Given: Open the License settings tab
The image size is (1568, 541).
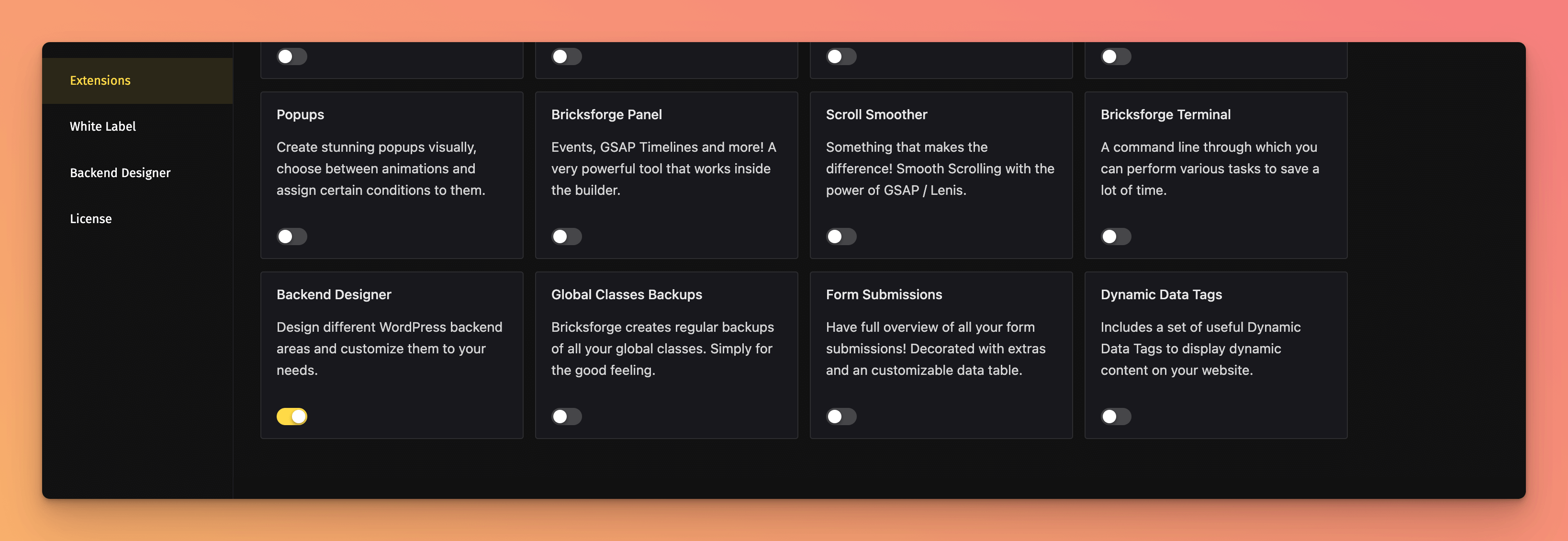Looking at the screenshot, I should coord(91,217).
